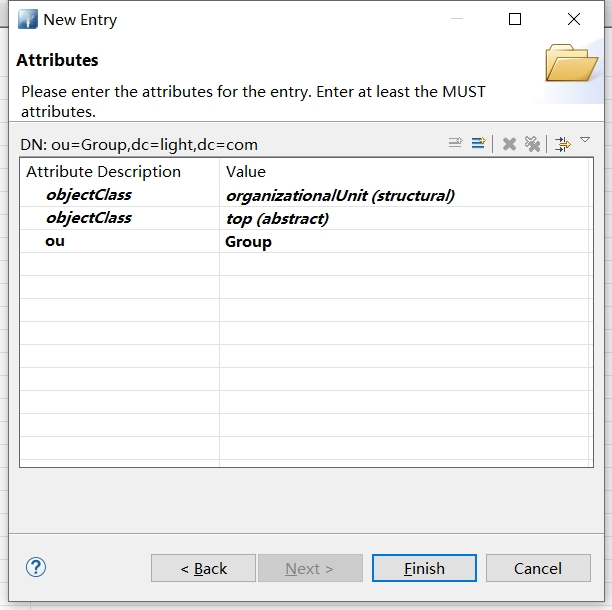Cancel the New Entry wizard
Image resolution: width=612 pixels, height=610 pixels.
[x=538, y=568]
